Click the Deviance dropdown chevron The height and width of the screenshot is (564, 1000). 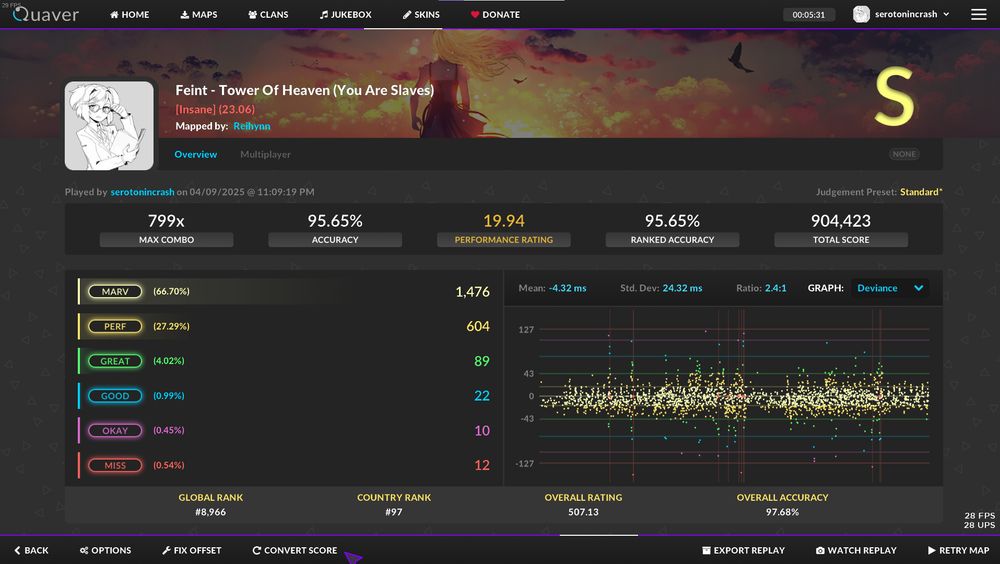coord(918,288)
